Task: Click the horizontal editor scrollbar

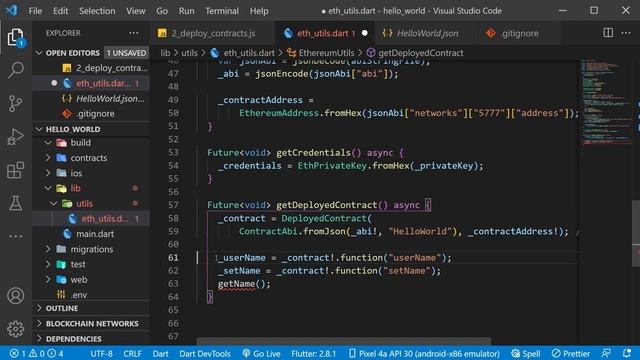Action: [x=344, y=341]
